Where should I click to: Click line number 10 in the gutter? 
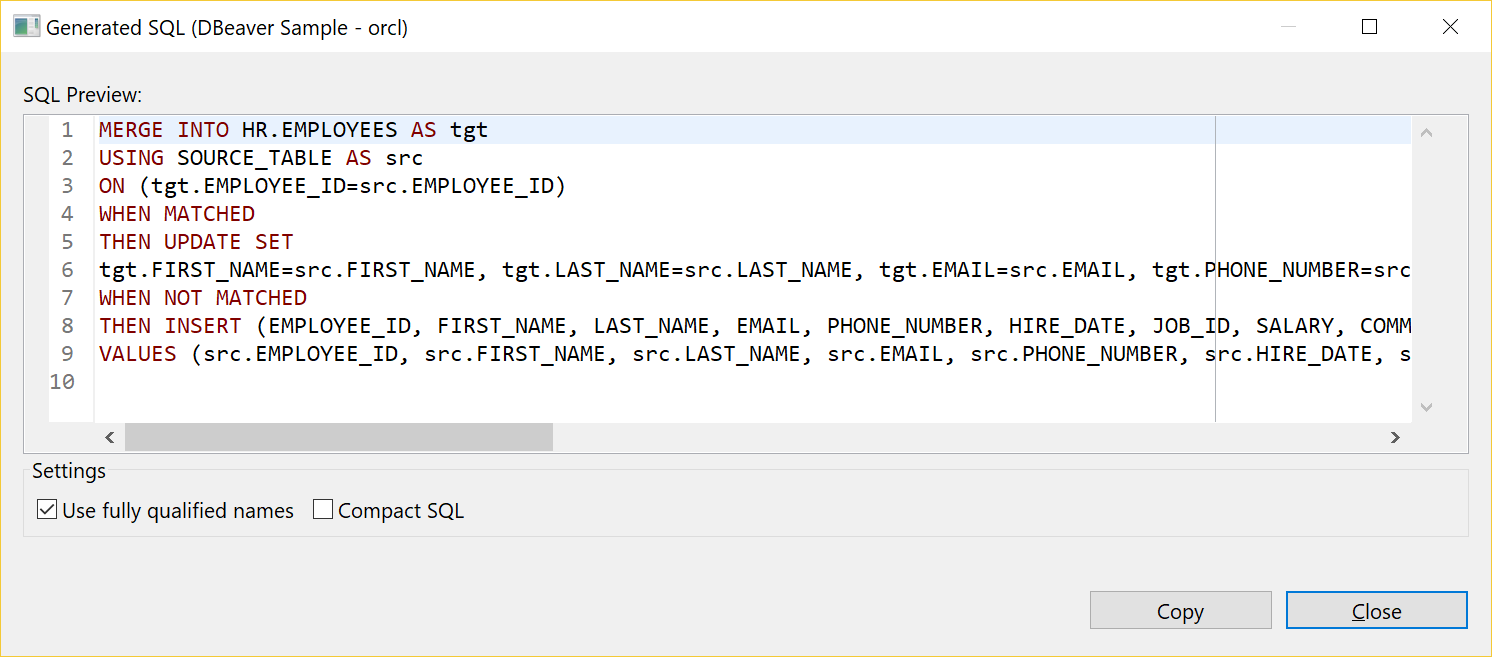point(62,381)
